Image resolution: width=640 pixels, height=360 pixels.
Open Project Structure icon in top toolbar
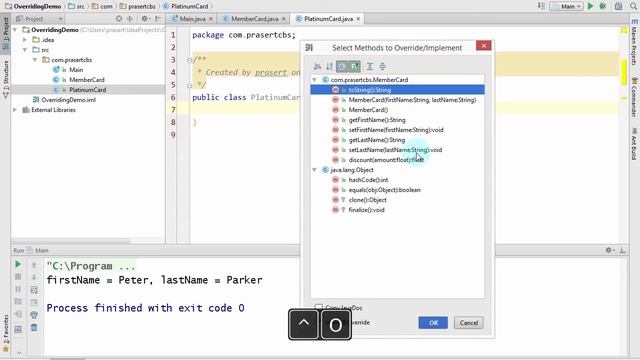click(618, 6)
